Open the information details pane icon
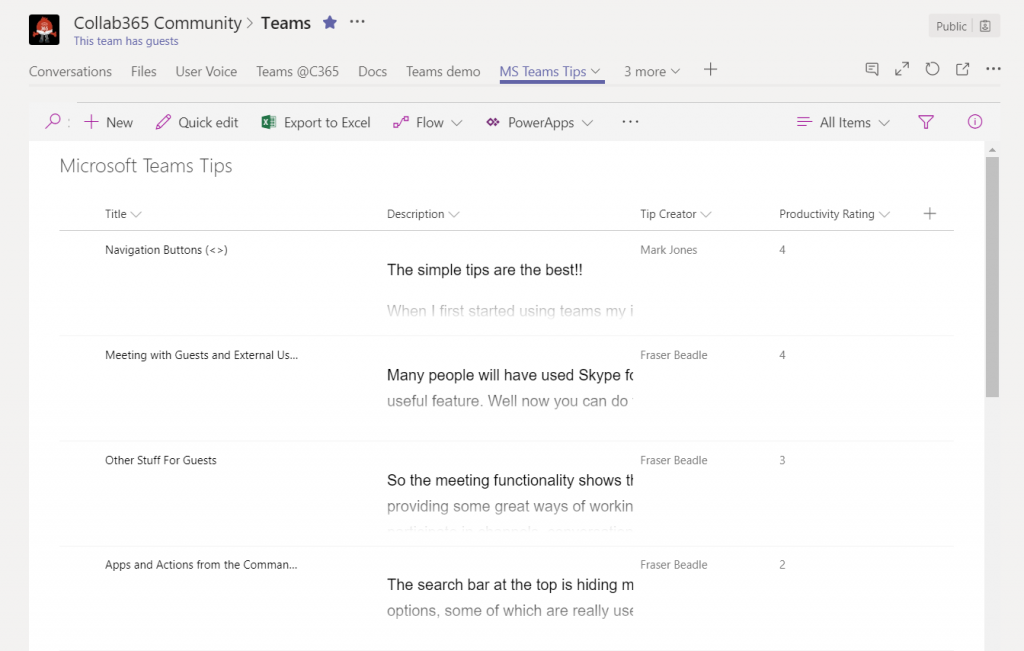 [974, 121]
